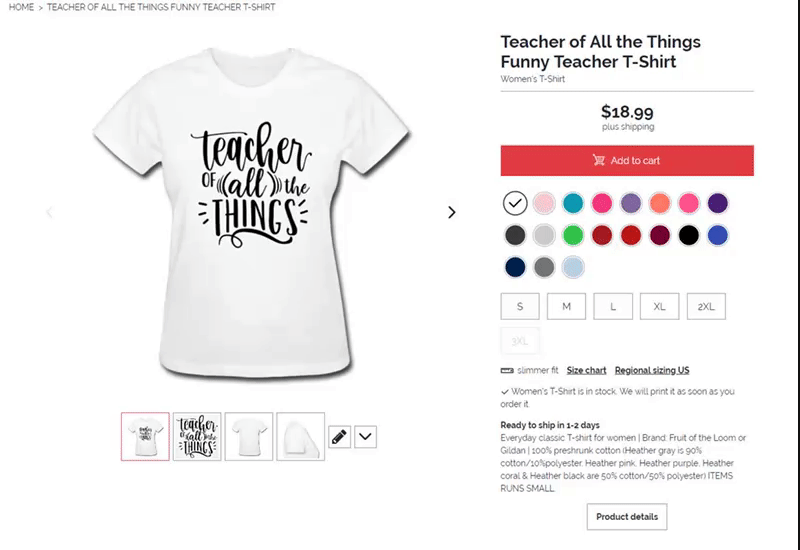Go to HOME breadcrumb
Image resolution: width=800 pixels, height=550 pixels.
pos(21,7)
